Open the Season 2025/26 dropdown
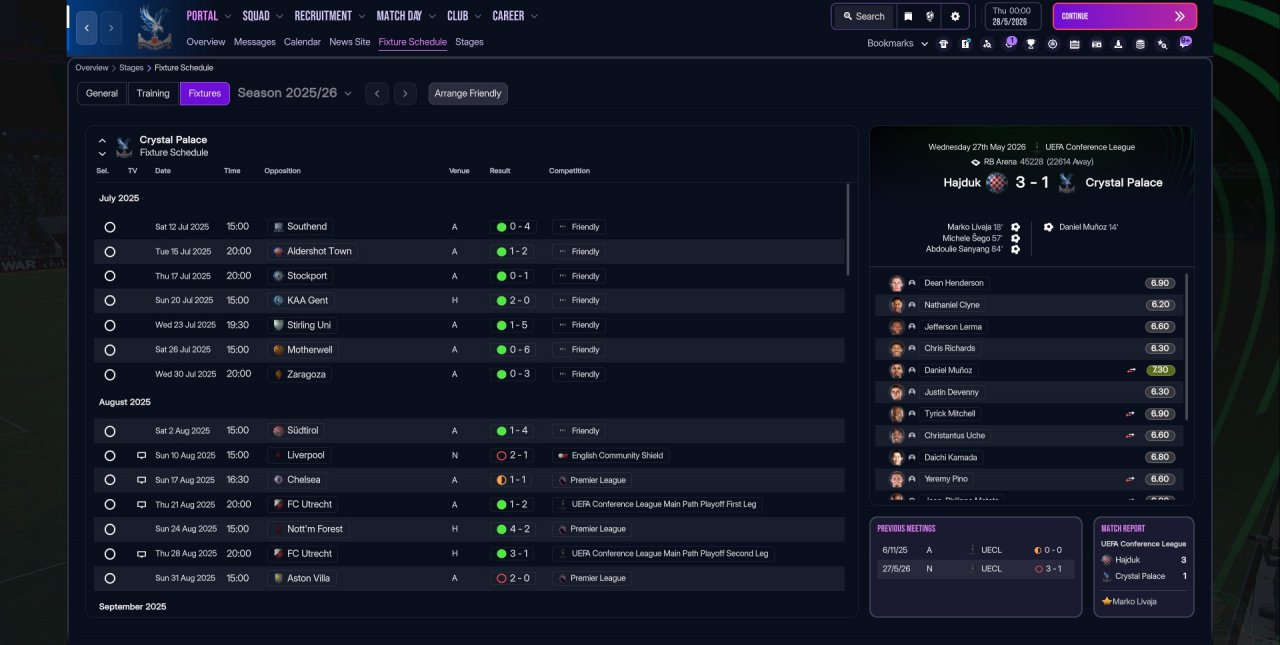 tap(294, 93)
